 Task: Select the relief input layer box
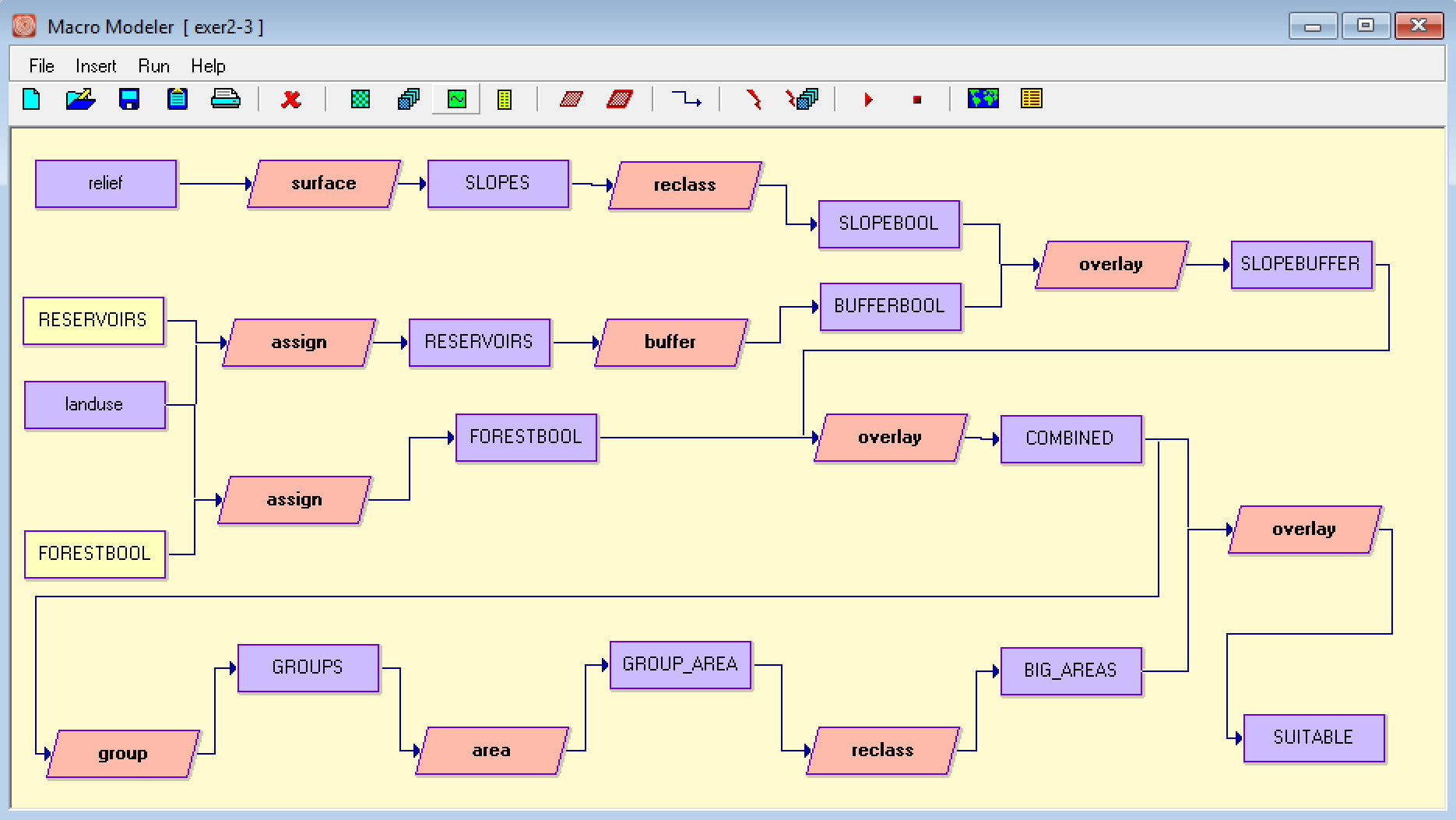click(x=106, y=184)
